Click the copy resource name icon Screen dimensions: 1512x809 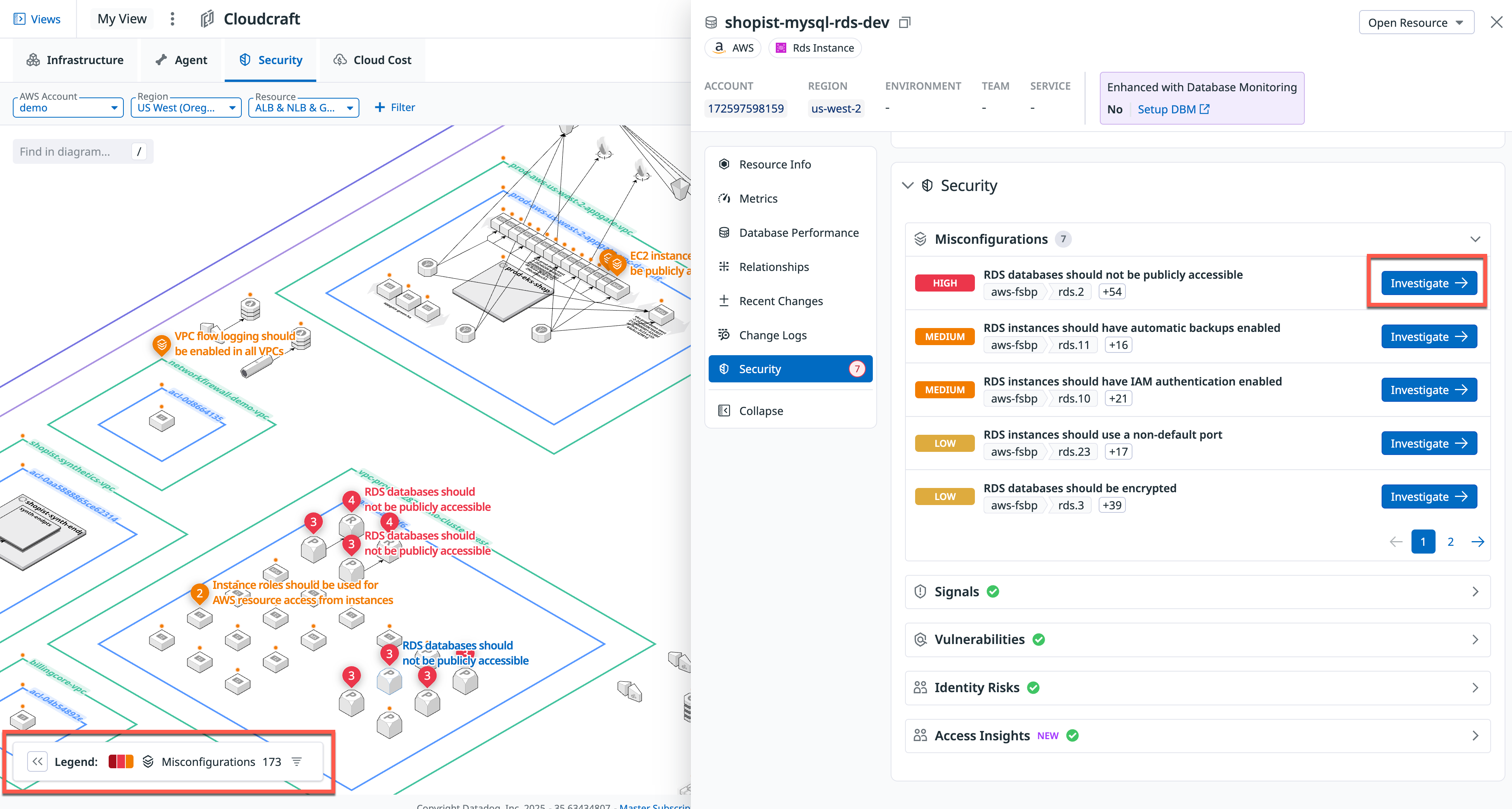(905, 22)
